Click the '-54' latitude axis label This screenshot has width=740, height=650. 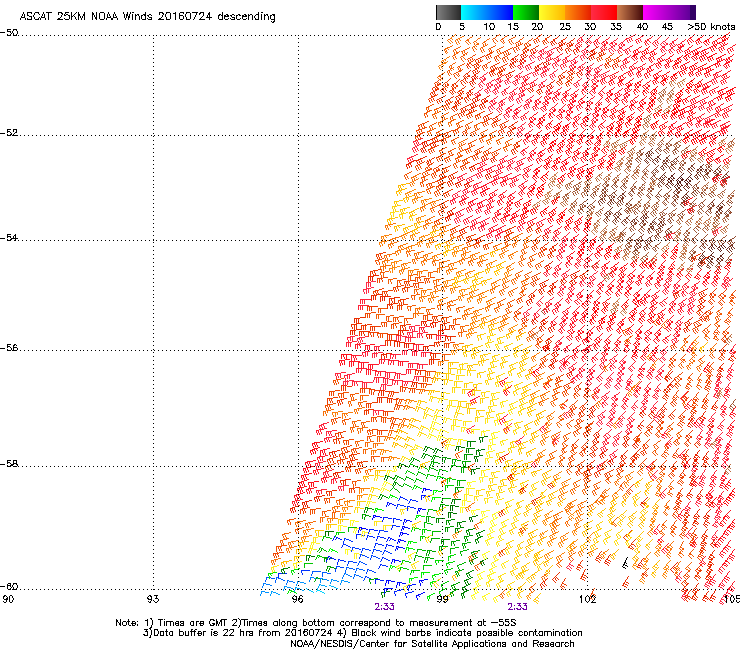[9, 237]
